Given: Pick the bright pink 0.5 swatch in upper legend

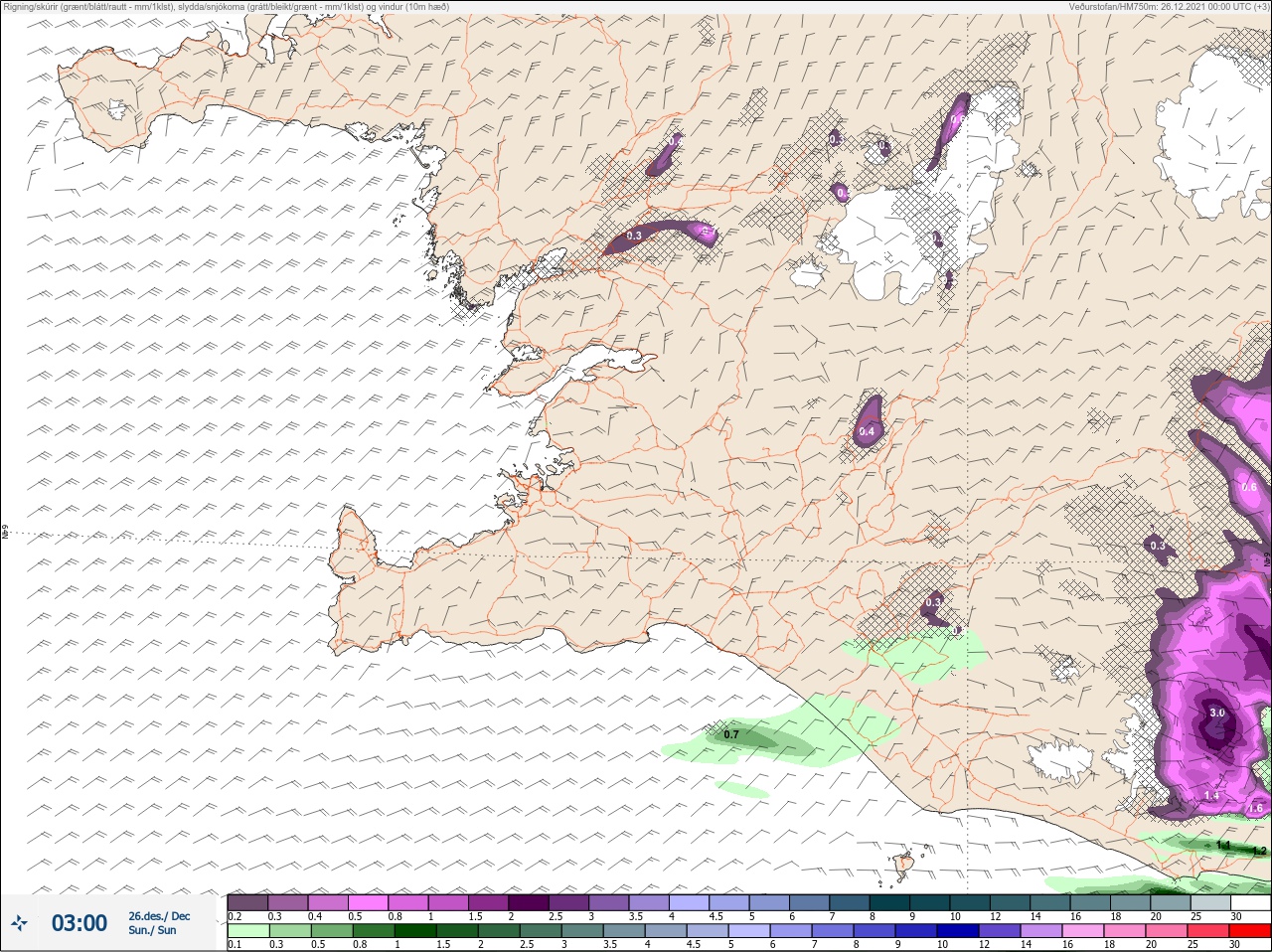Looking at the screenshot, I should (x=368, y=902).
